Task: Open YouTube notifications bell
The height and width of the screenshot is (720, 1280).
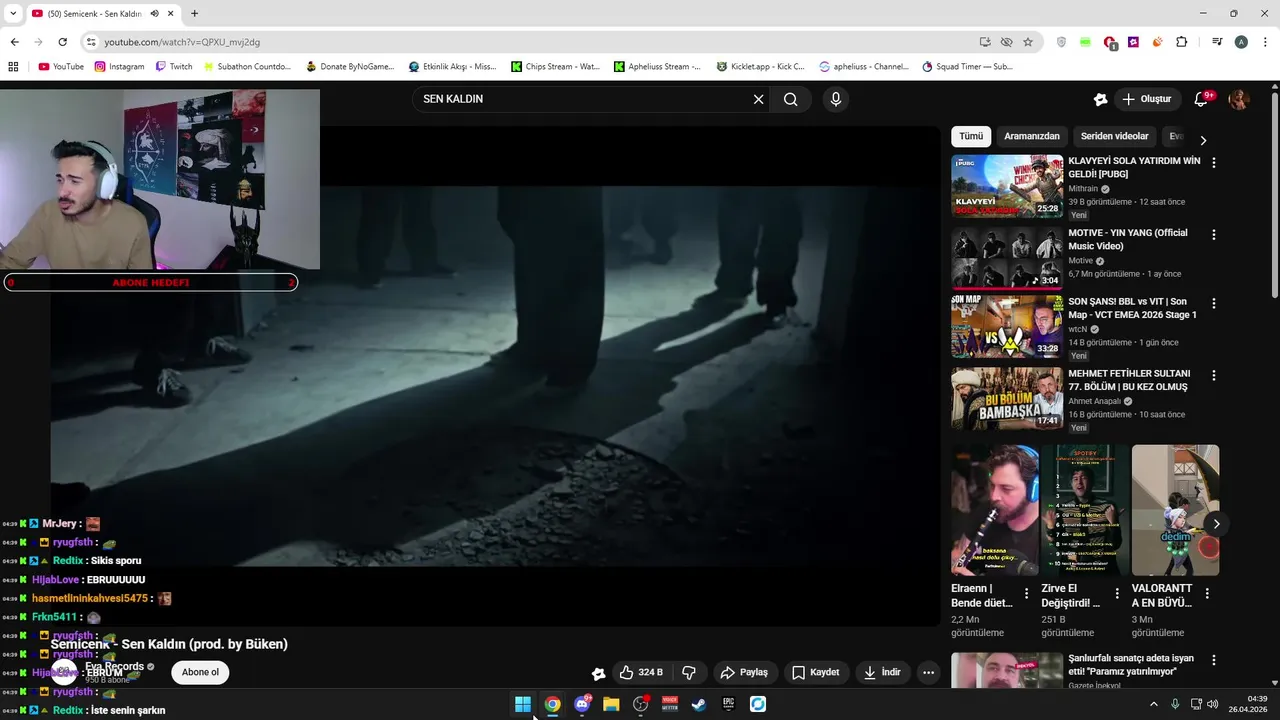Action: 1202,99
